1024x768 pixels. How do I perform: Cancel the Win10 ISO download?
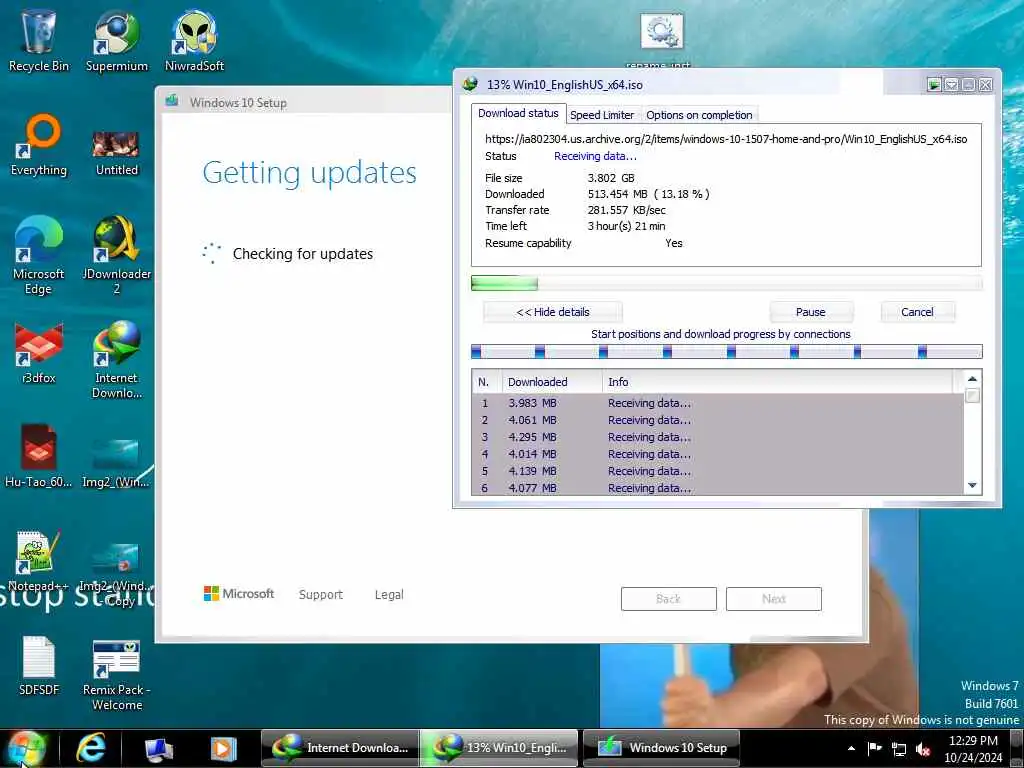tap(917, 312)
